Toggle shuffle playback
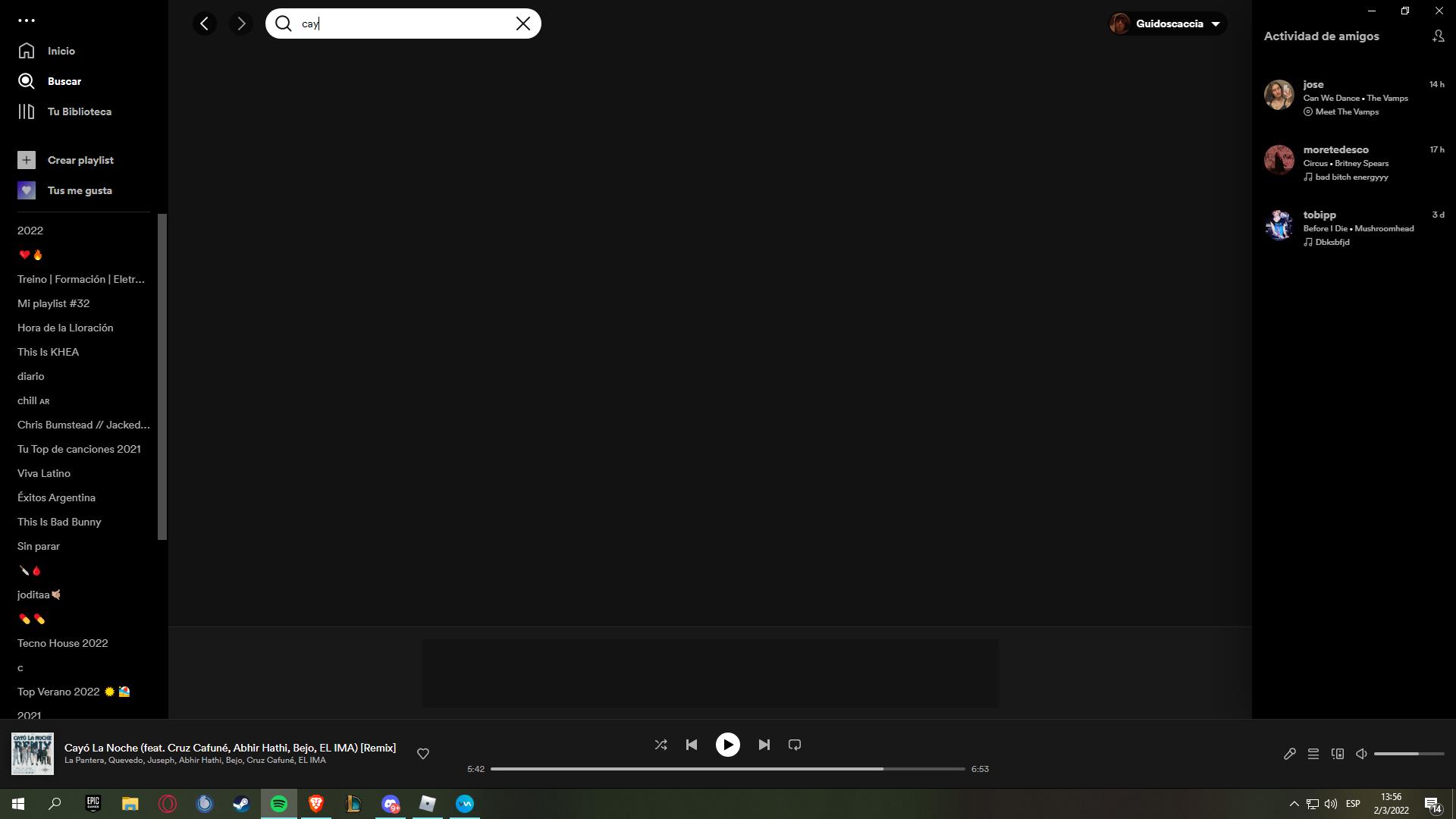1456x819 pixels. (661, 745)
